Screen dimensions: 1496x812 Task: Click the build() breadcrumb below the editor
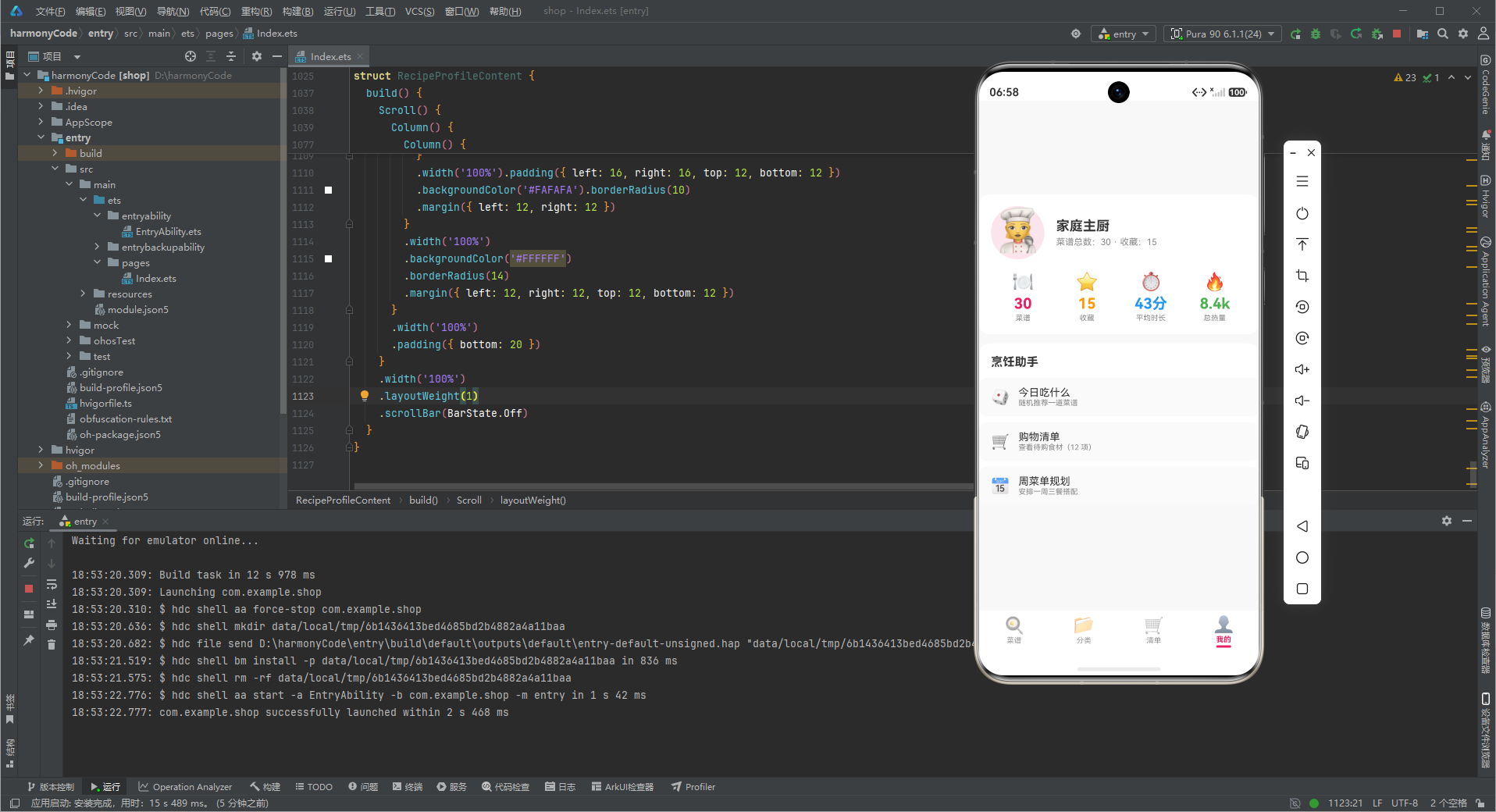[x=423, y=500]
